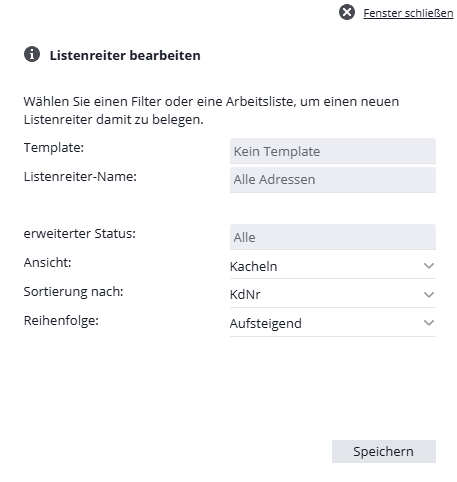Click the Template: label
The image size is (457, 482).
pos(54,147)
